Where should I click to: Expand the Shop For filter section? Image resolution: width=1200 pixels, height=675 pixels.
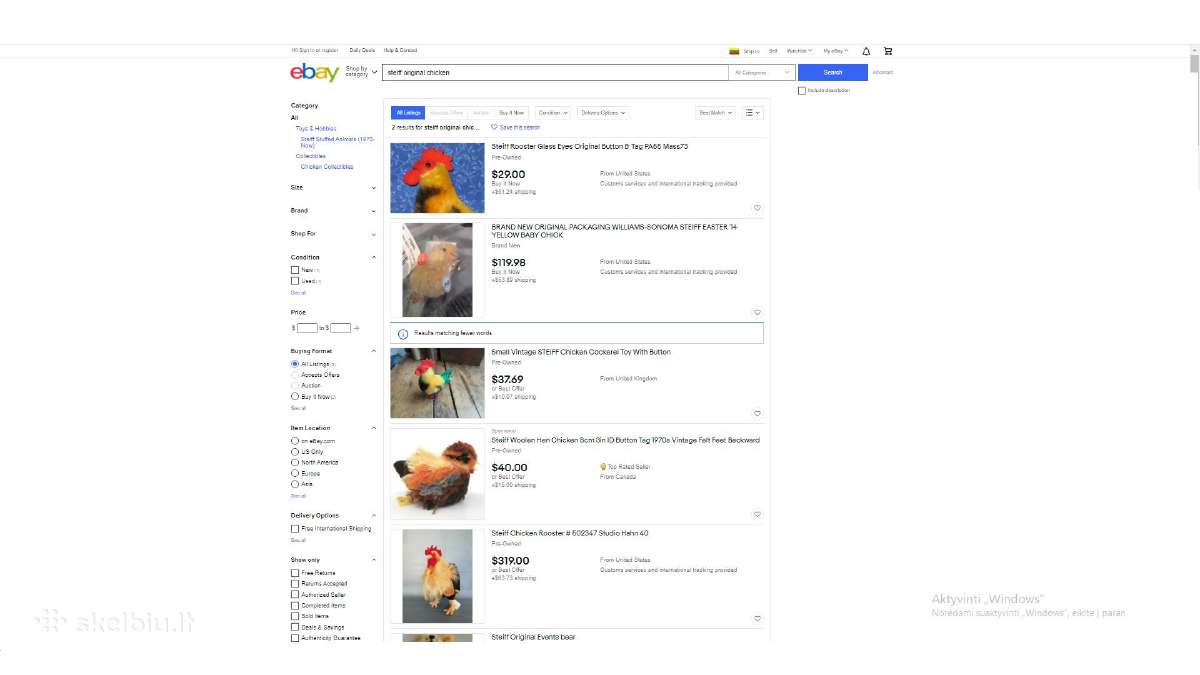click(333, 234)
